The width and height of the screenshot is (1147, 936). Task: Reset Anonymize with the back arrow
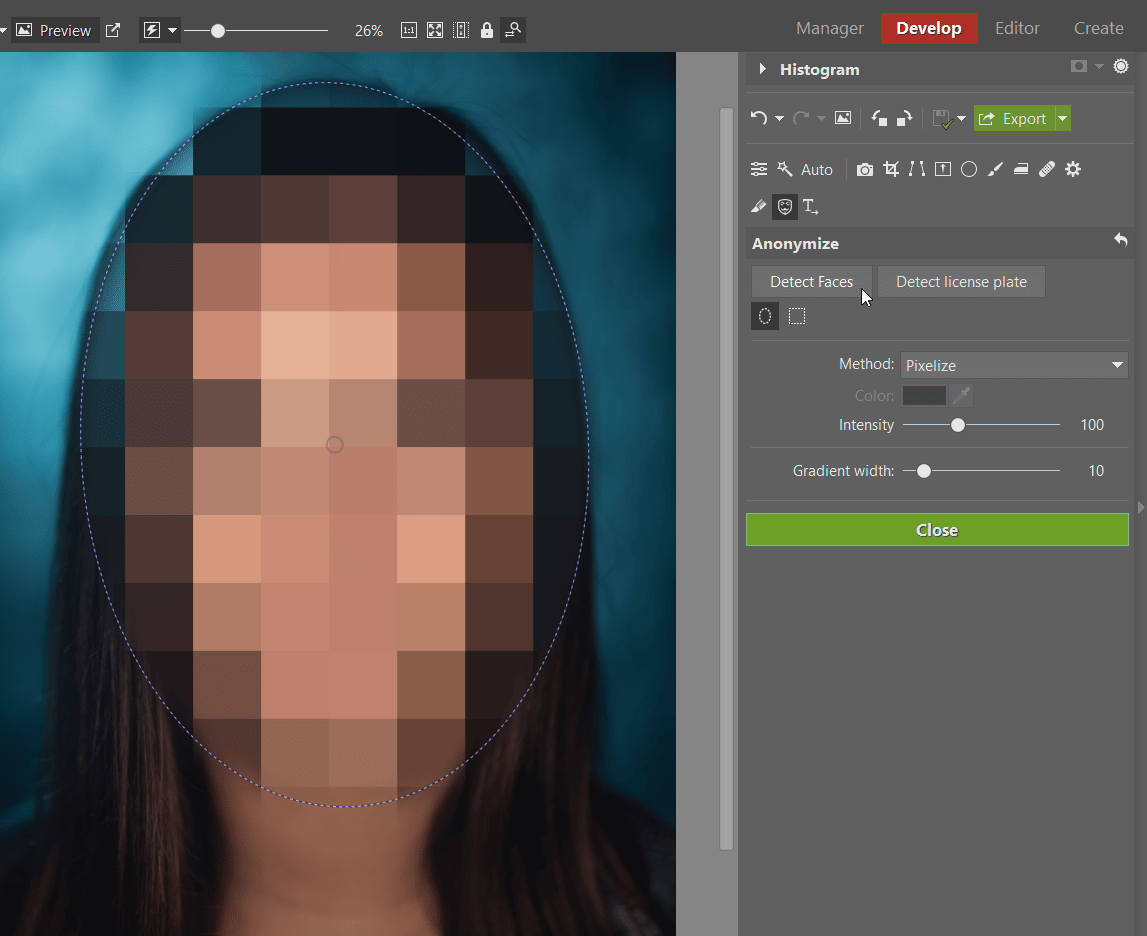pyautogui.click(x=1121, y=239)
